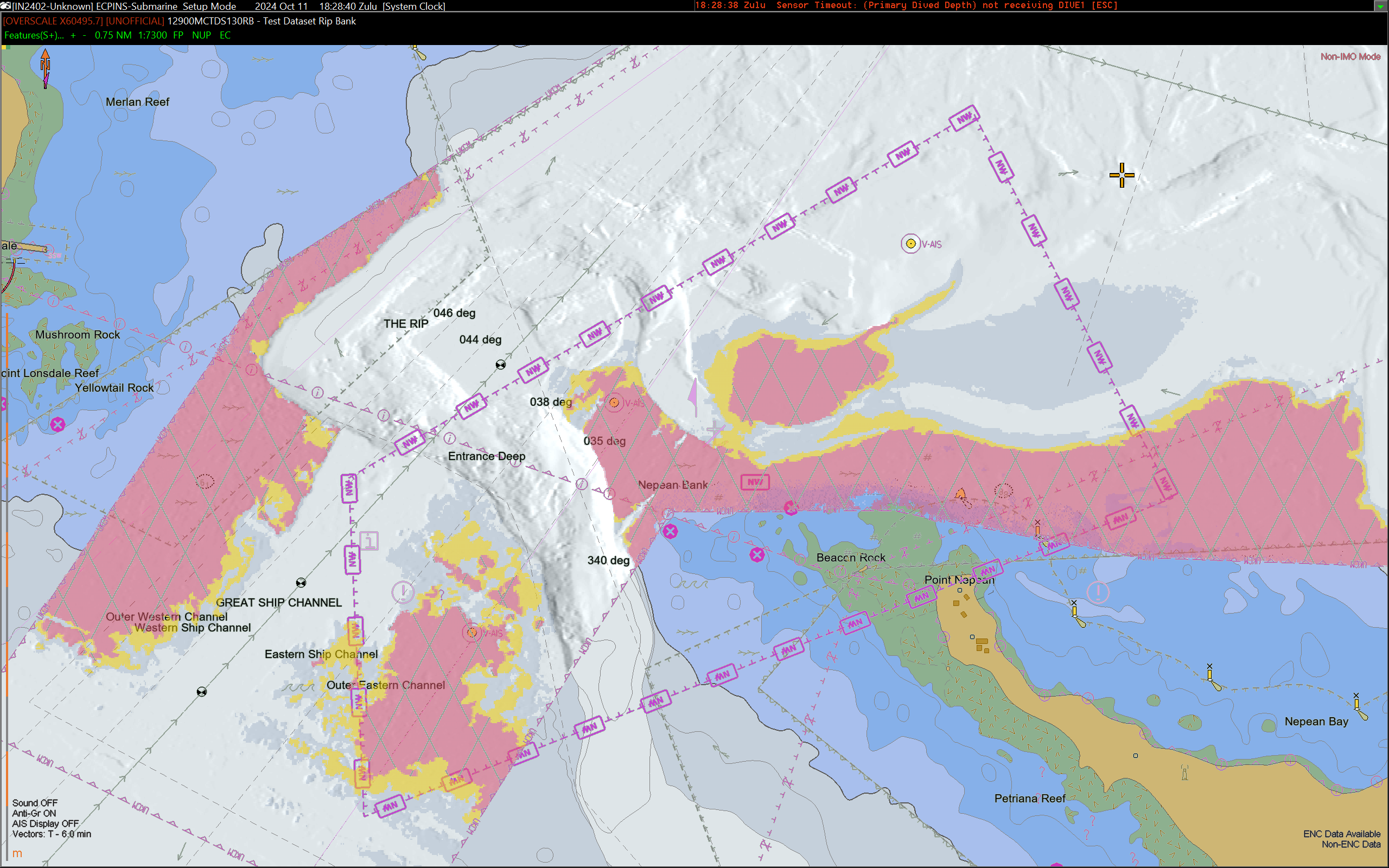
Task: Expand the Features(S+)... selector
Action: click(34, 35)
